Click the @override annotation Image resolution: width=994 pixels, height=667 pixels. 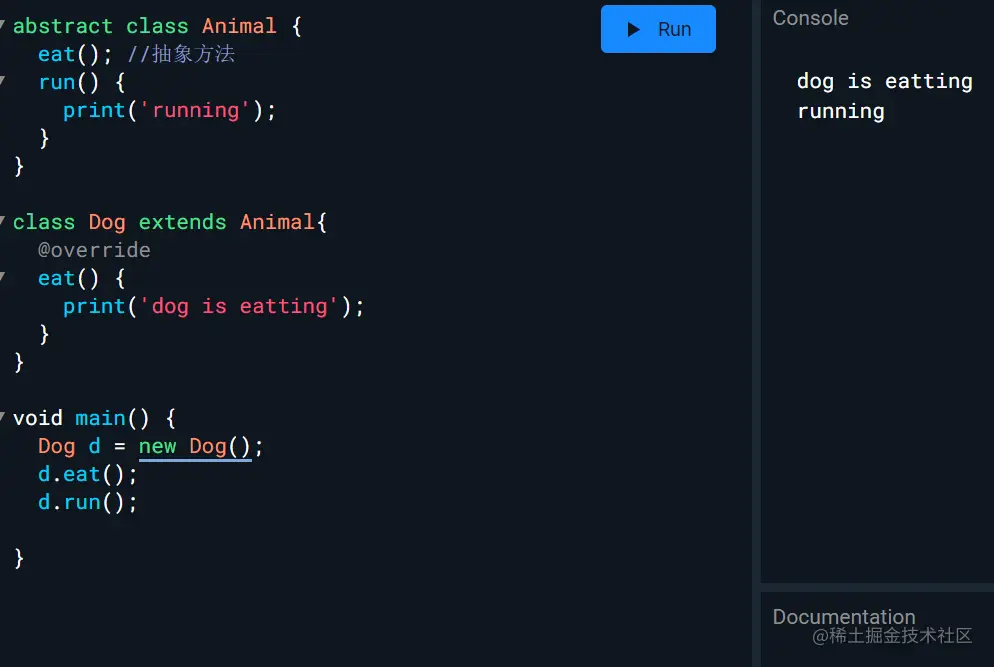(x=94, y=250)
